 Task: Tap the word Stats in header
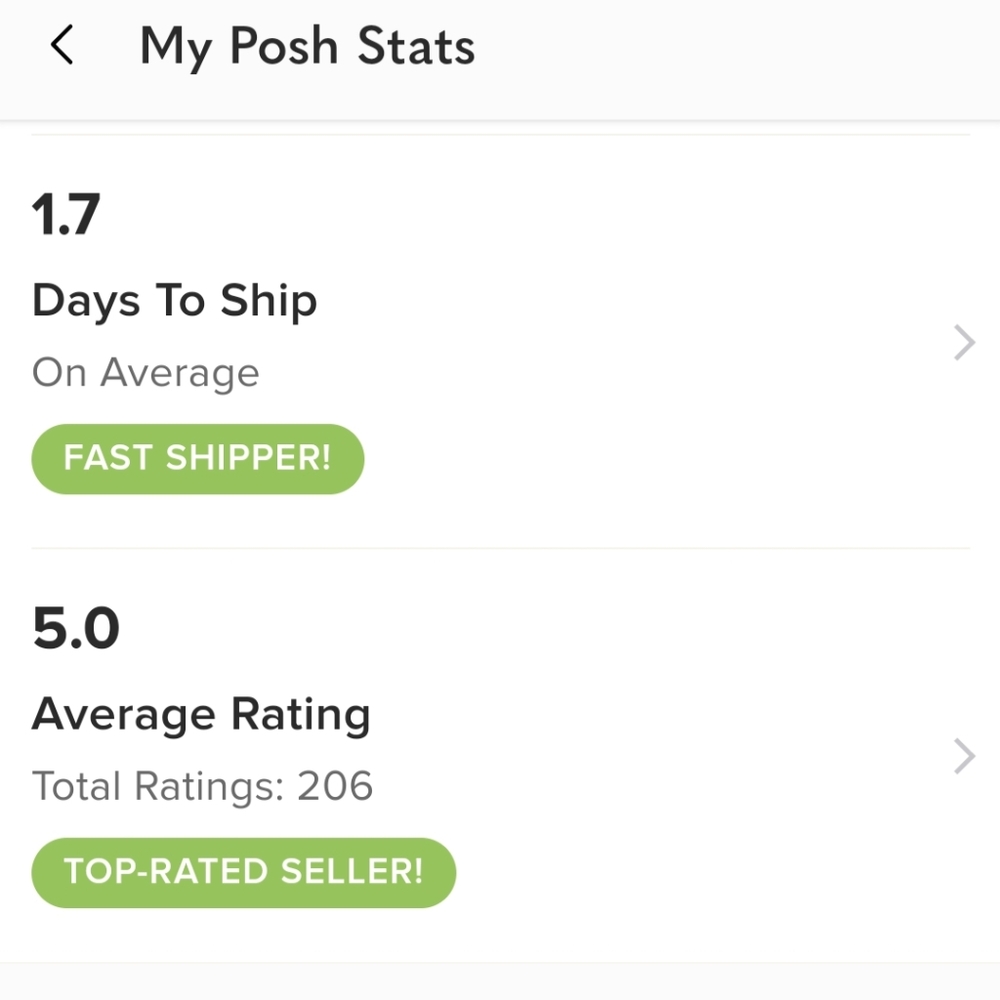coord(416,46)
